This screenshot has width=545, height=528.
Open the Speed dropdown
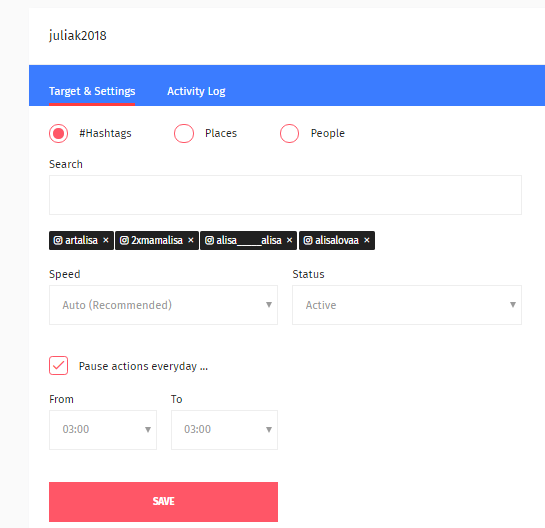163,305
